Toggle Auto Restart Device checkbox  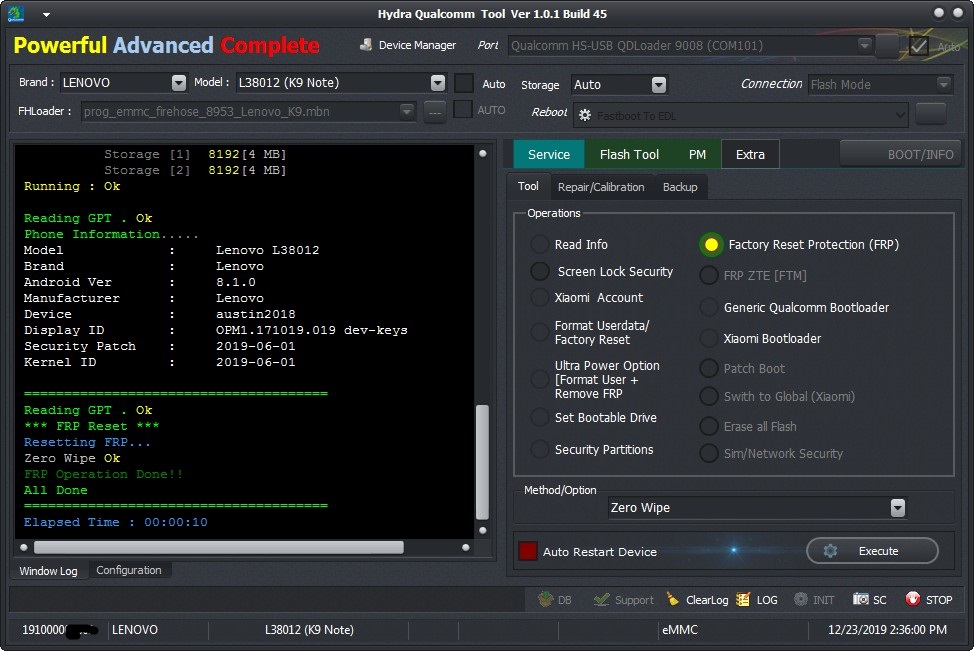click(527, 551)
